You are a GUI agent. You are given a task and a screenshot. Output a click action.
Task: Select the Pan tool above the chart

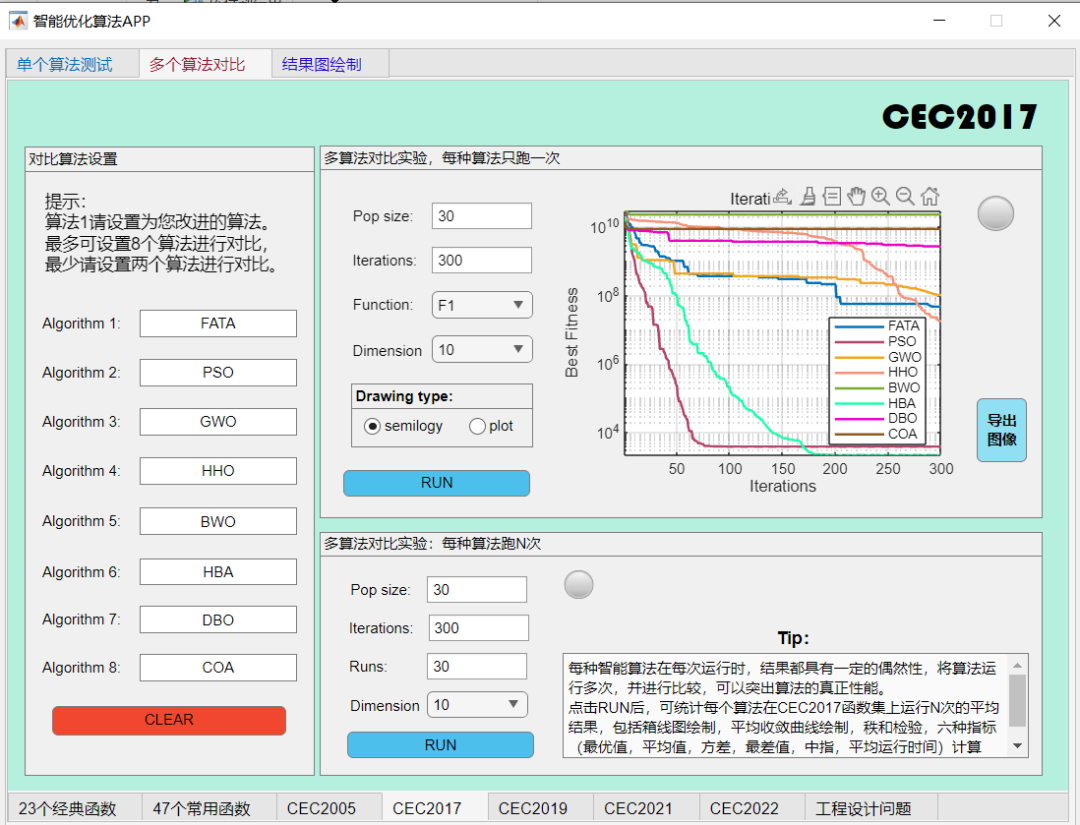[x=857, y=197]
